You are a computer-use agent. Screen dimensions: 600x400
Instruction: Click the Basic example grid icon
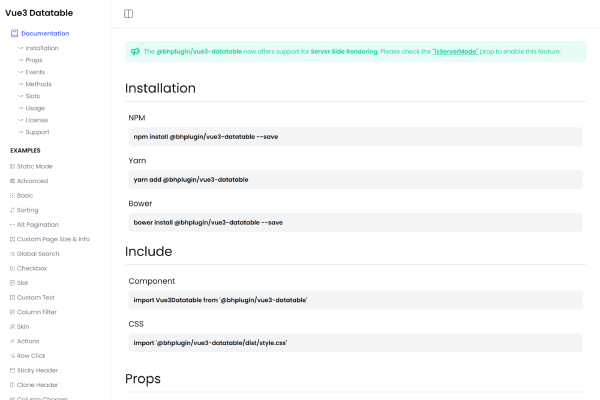12,196
